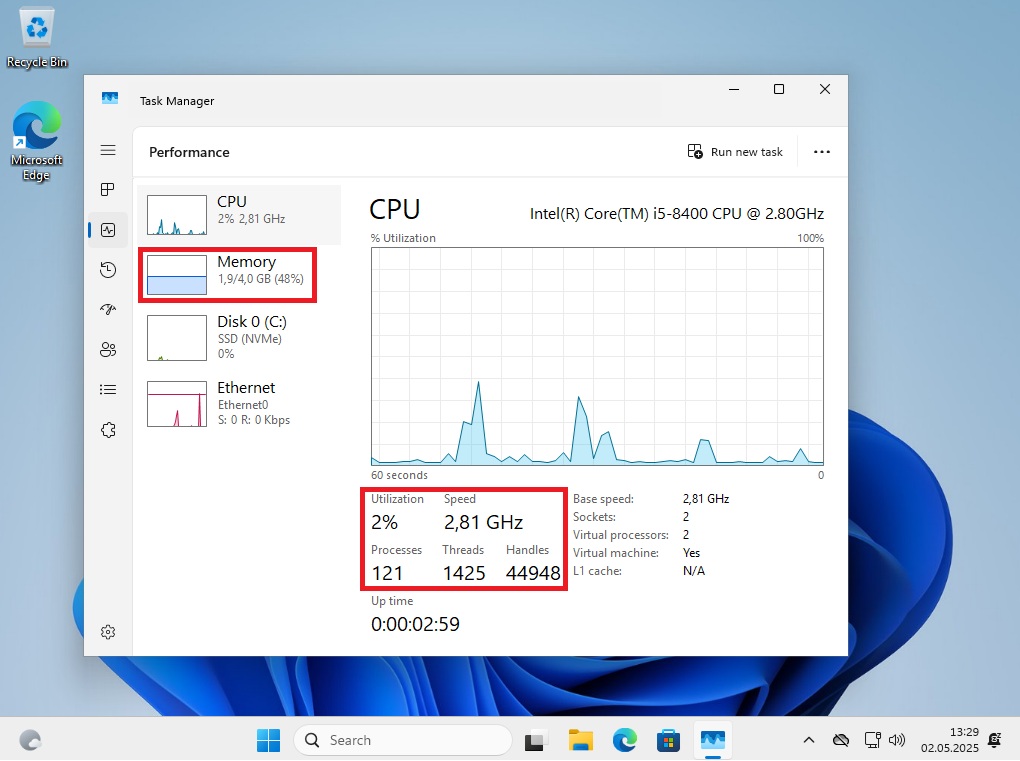Open Task Manager settings gear

click(108, 632)
